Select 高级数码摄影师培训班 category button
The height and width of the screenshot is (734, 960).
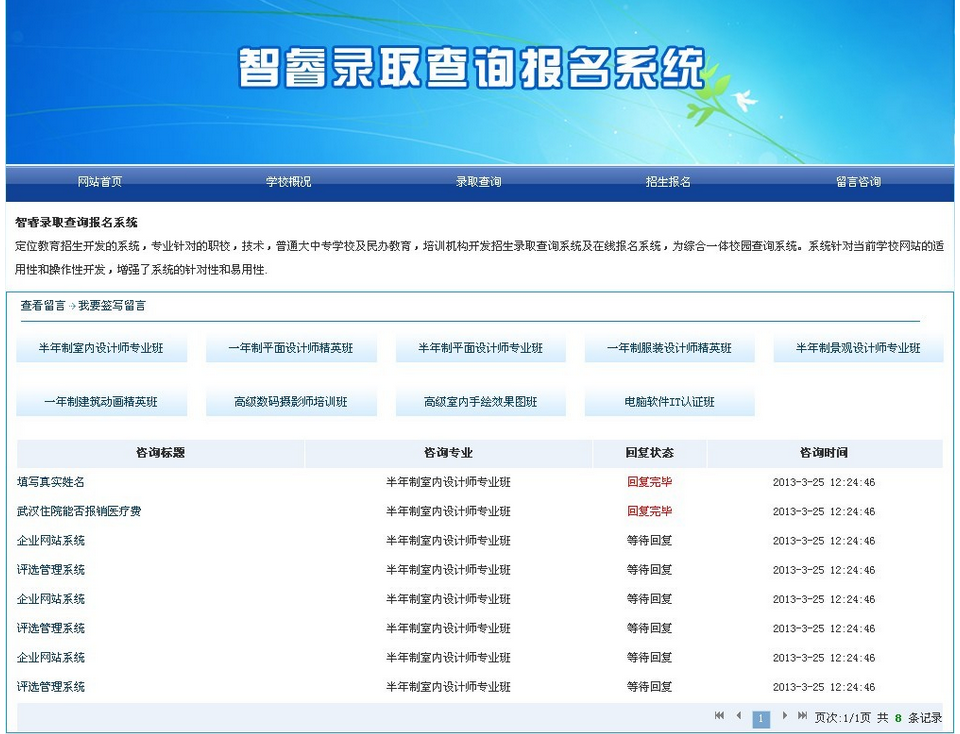(290, 402)
